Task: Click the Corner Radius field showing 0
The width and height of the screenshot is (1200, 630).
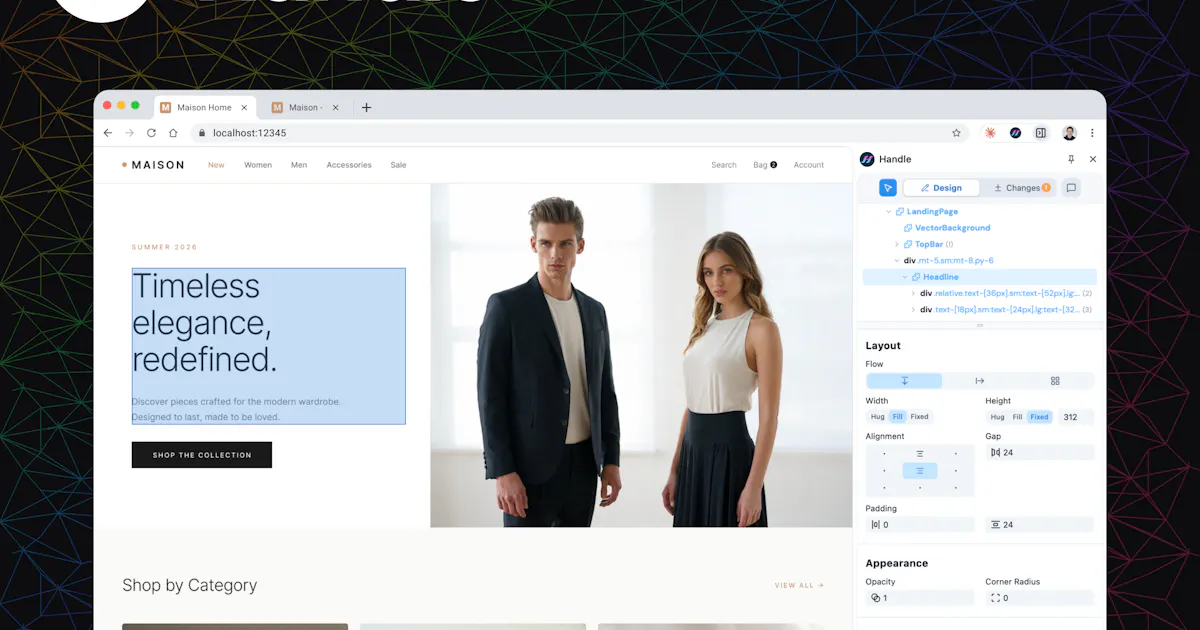Action: pos(1040,598)
